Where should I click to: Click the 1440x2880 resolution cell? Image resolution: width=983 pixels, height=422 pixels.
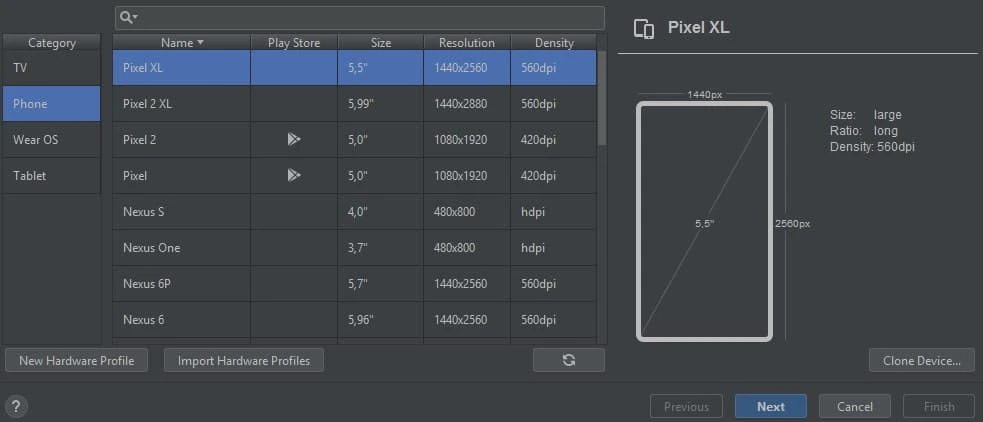[x=467, y=103]
